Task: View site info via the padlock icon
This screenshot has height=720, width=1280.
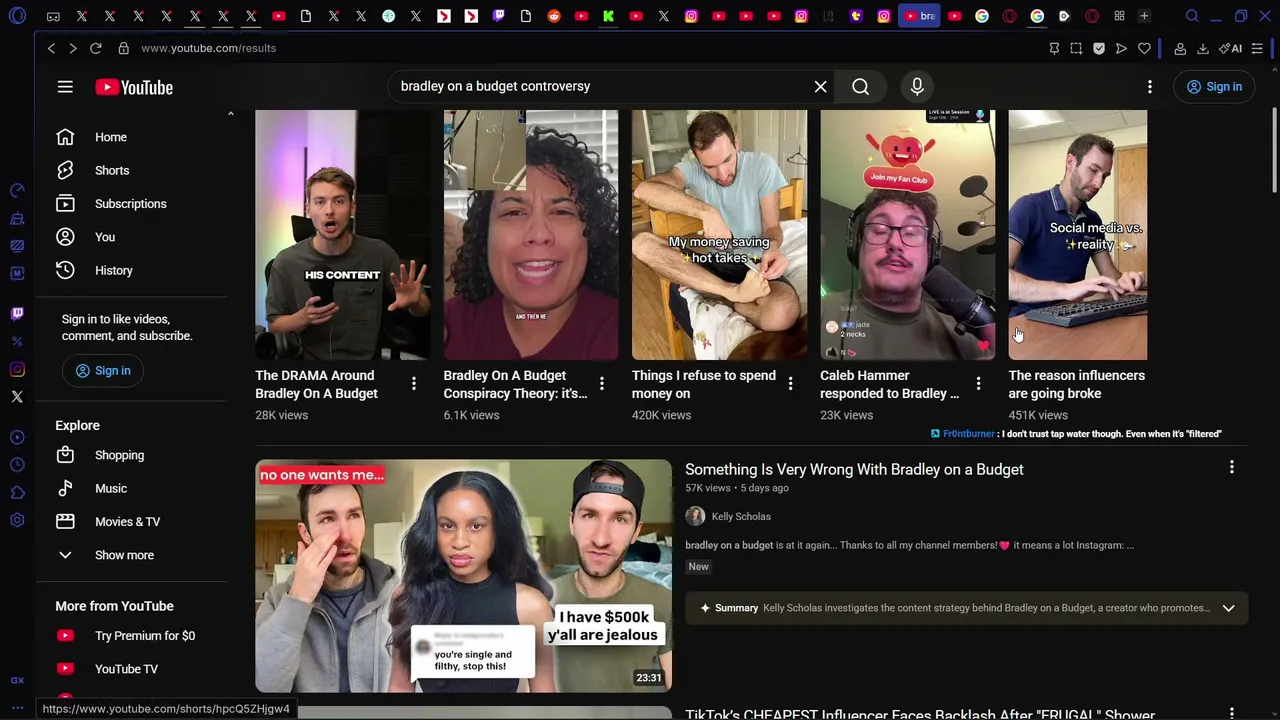Action: pos(124,48)
